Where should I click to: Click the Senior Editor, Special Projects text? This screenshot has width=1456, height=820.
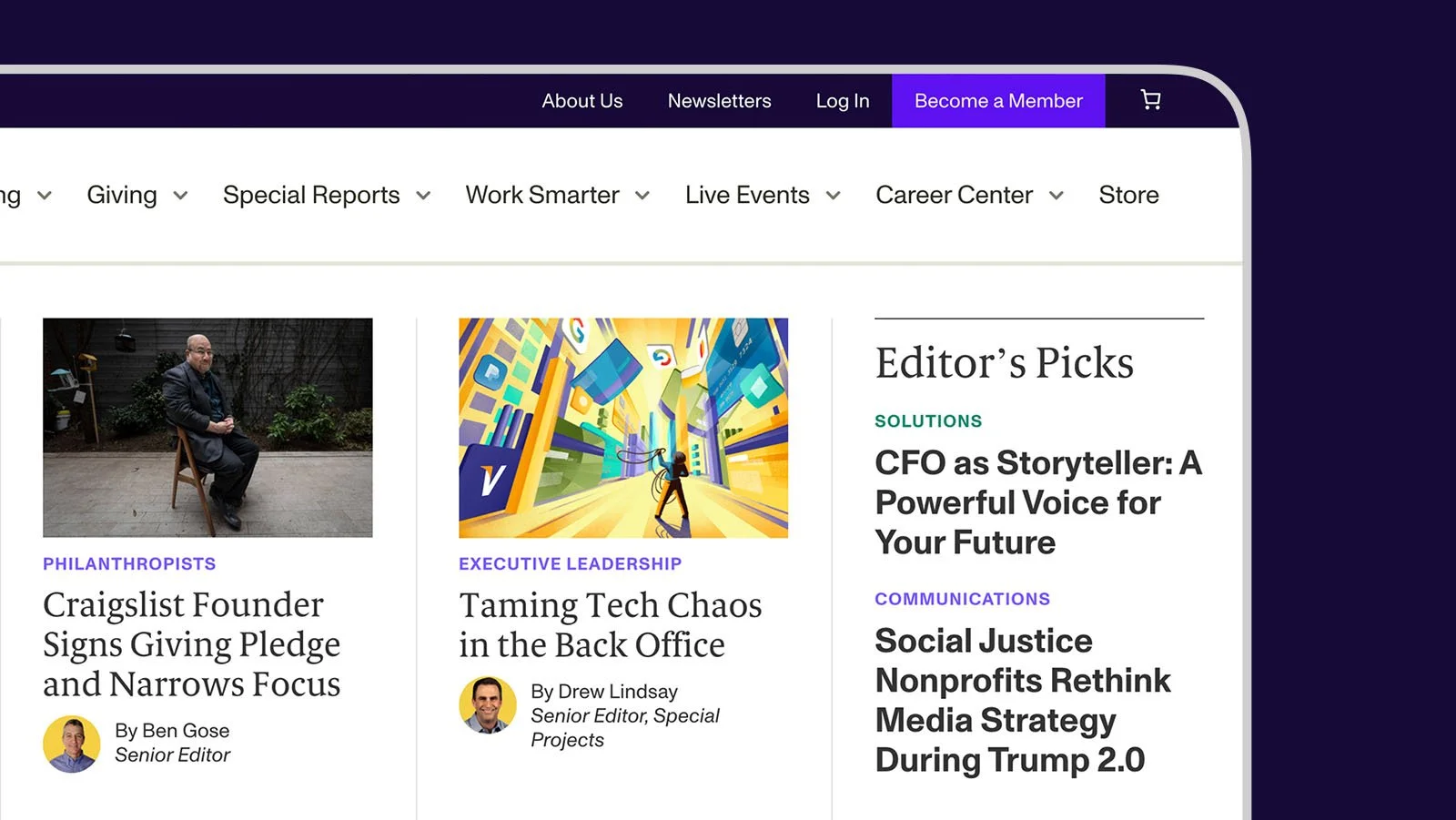(x=625, y=728)
